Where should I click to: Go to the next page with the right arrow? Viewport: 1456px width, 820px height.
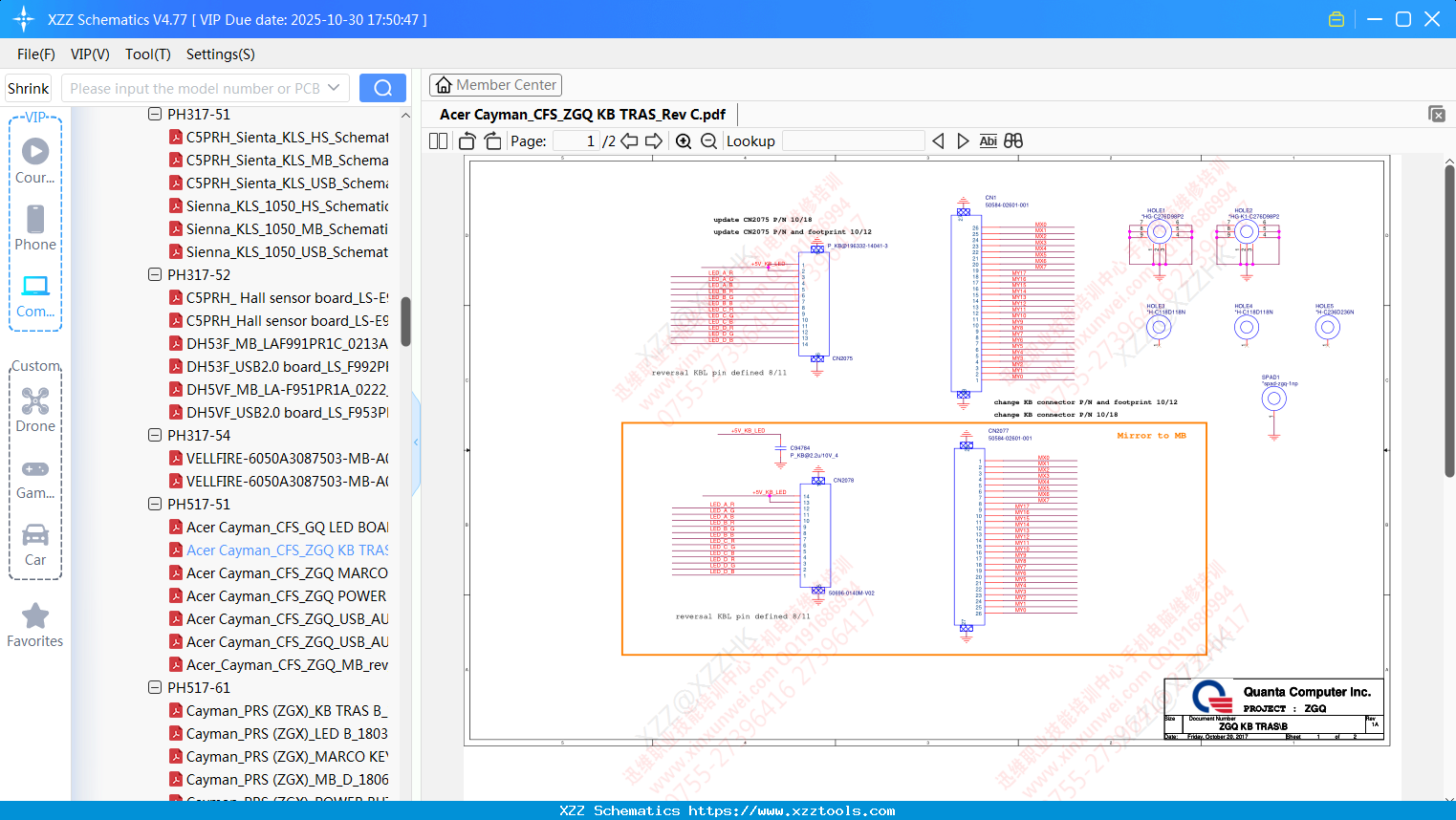(x=654, y=141)
